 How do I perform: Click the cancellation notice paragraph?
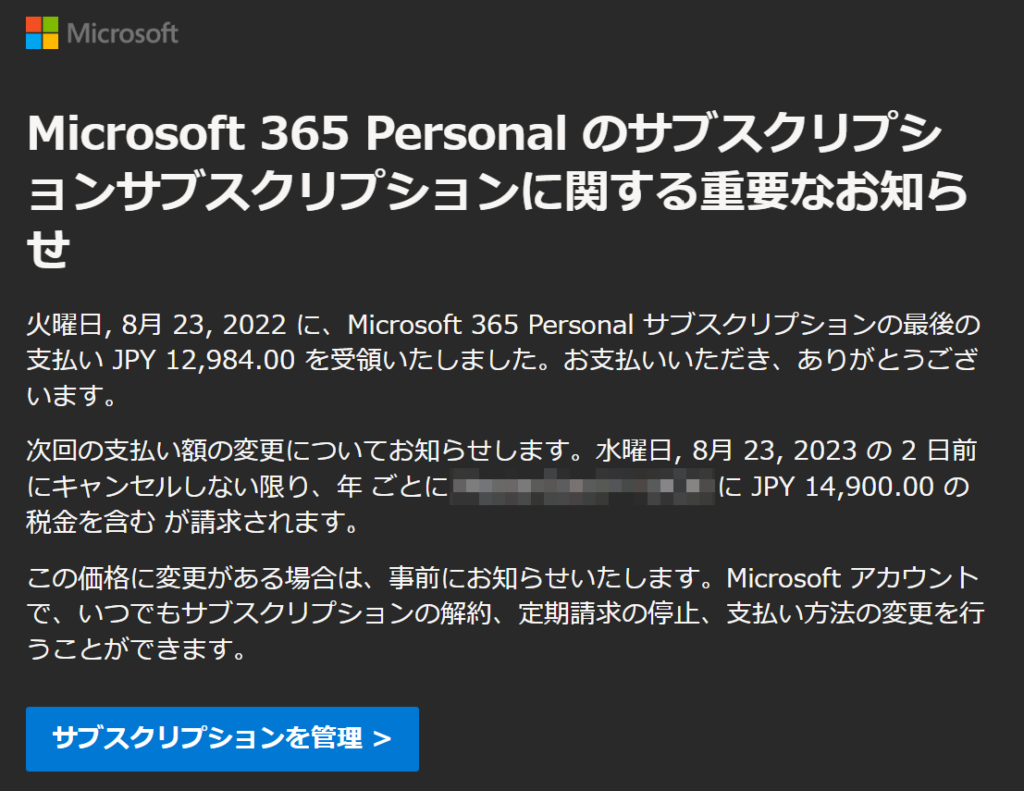[500, 488]
